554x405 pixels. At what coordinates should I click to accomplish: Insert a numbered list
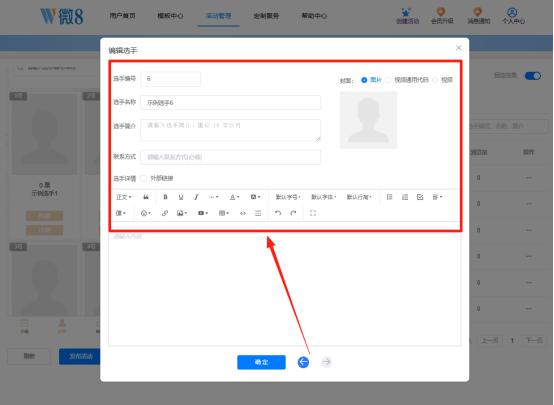tap(405, 197)
